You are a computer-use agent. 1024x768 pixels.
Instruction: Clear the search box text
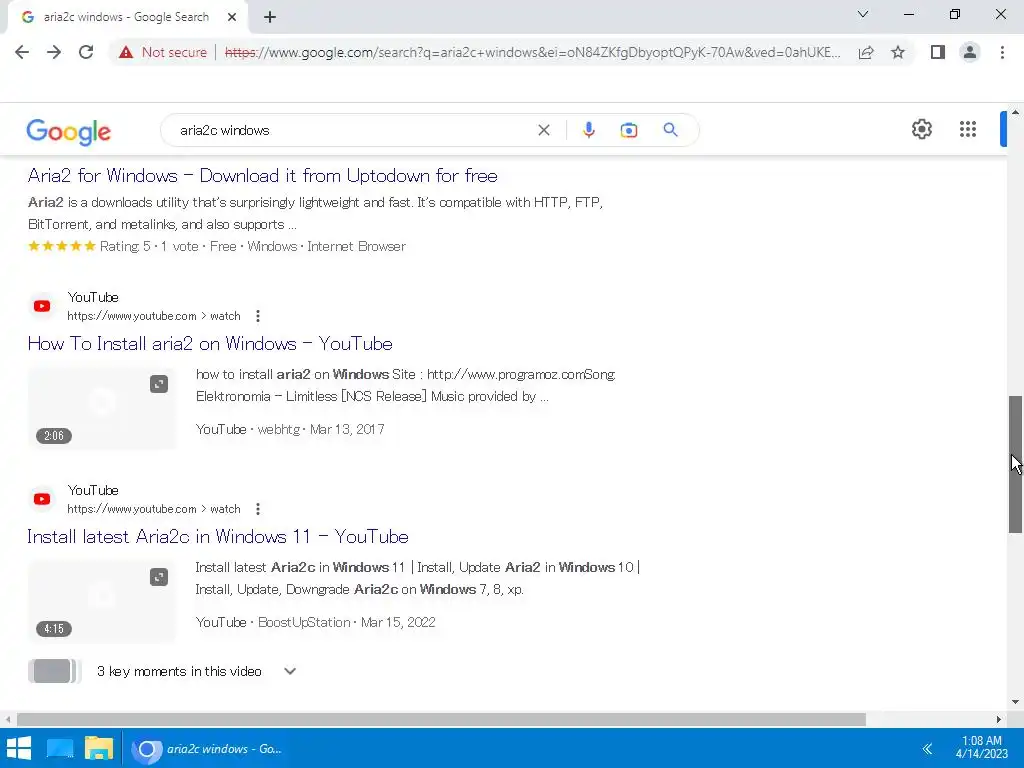543,130
